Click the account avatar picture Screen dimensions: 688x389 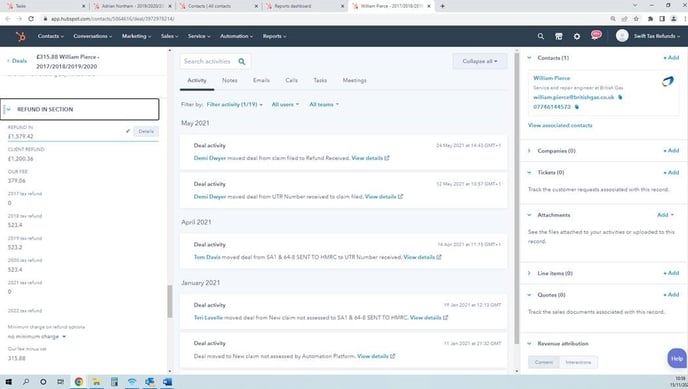622,36
